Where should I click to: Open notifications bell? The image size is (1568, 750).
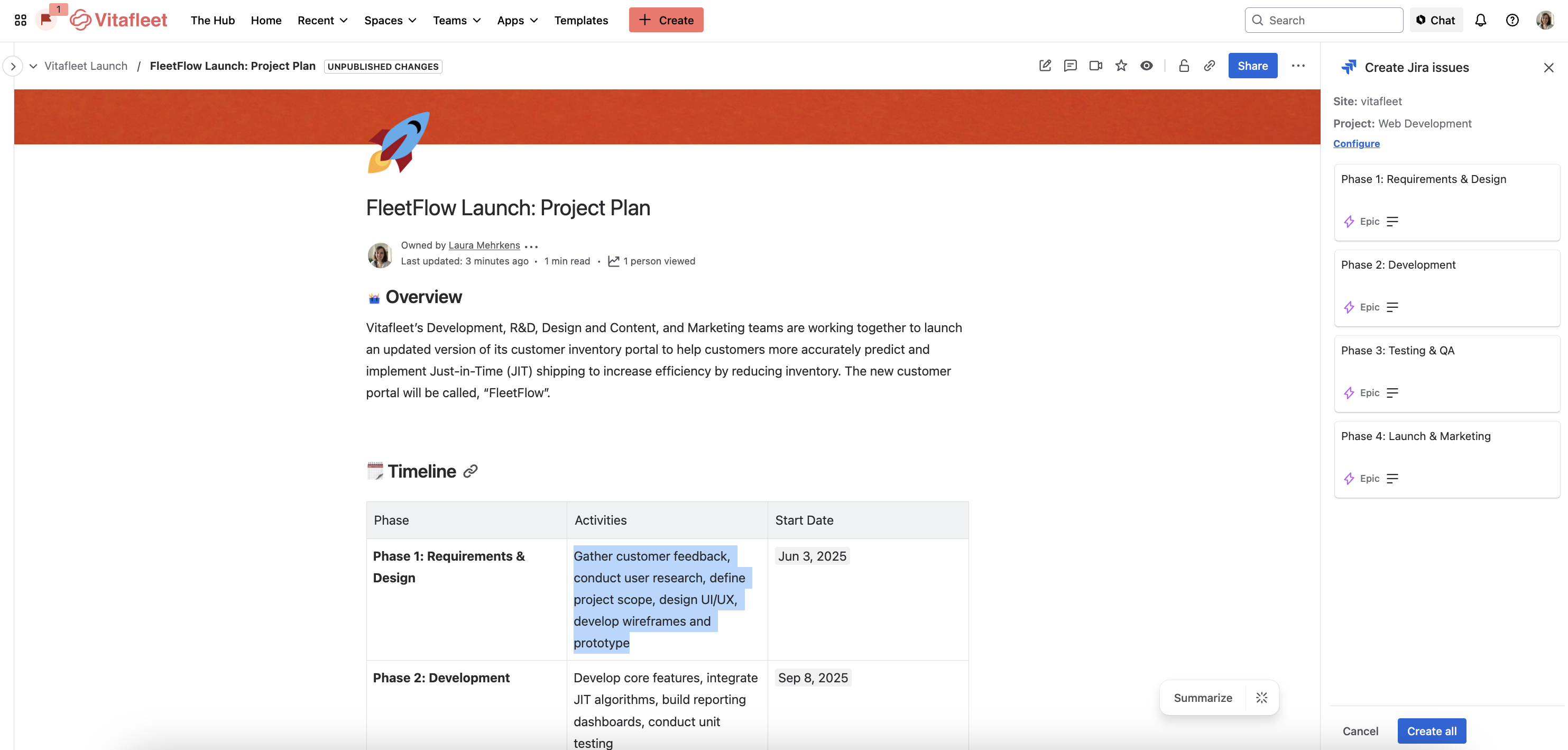[1480, 20]
